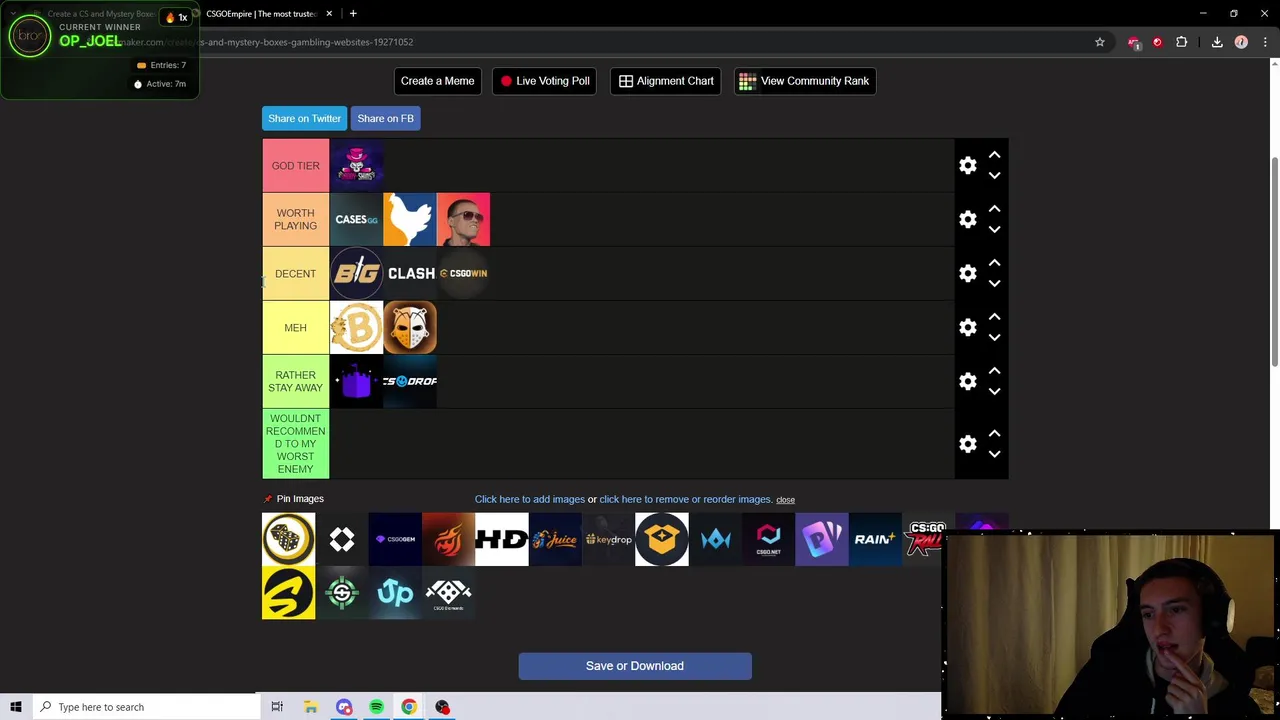Pick the green crosshair dollar logo from tray

click(x=342, y=593)
